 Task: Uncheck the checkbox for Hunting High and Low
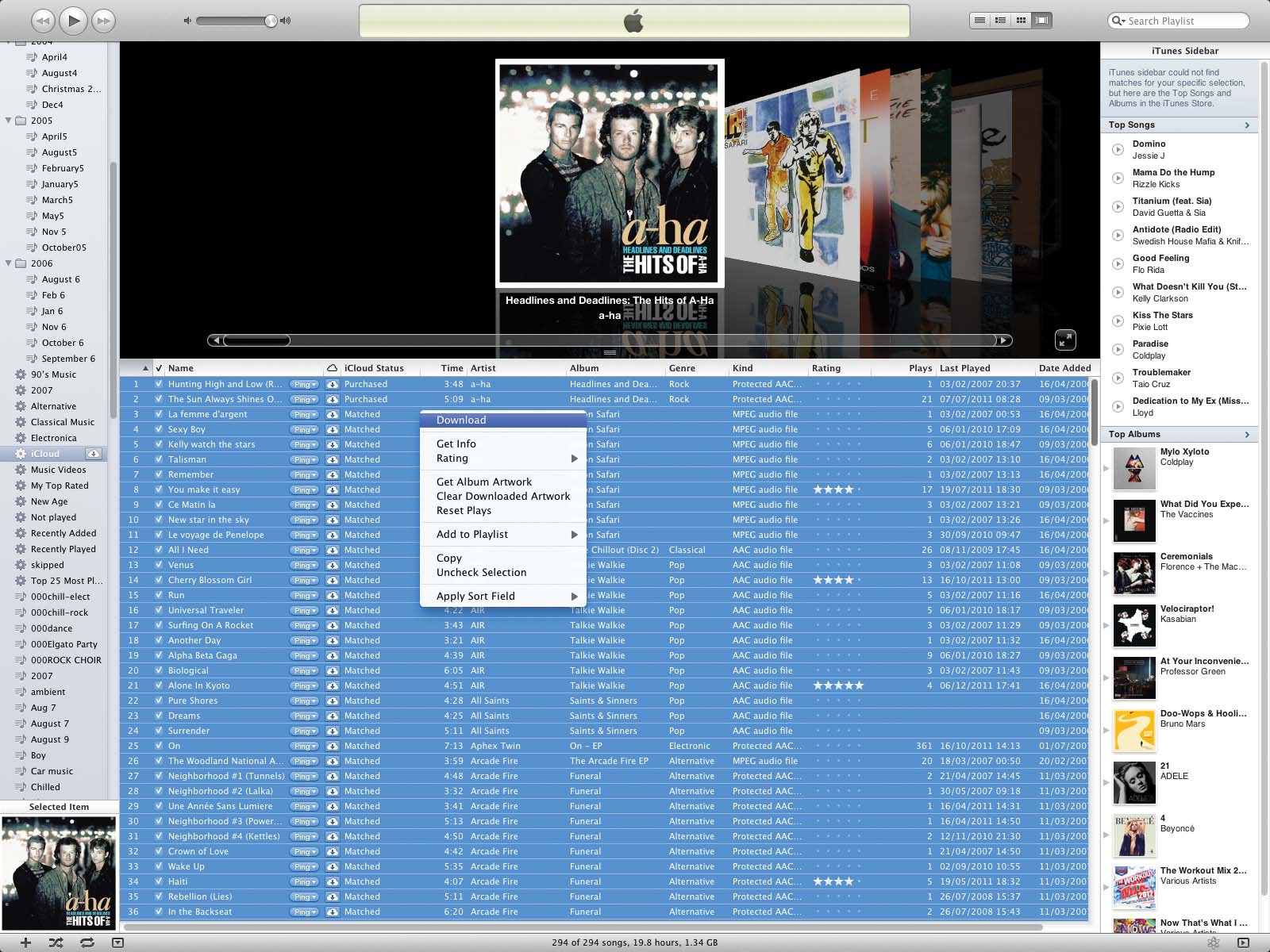(x=159, y=384)
